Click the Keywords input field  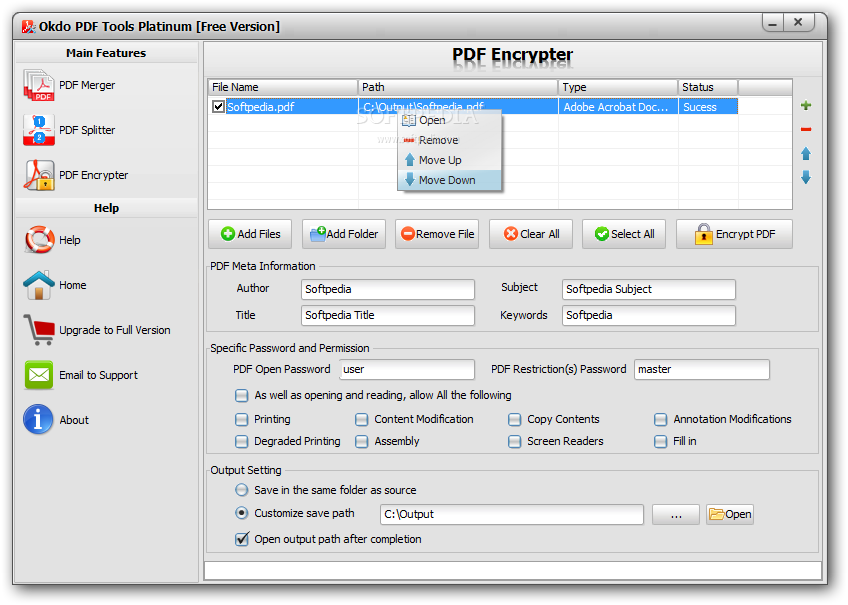[648, 315]
